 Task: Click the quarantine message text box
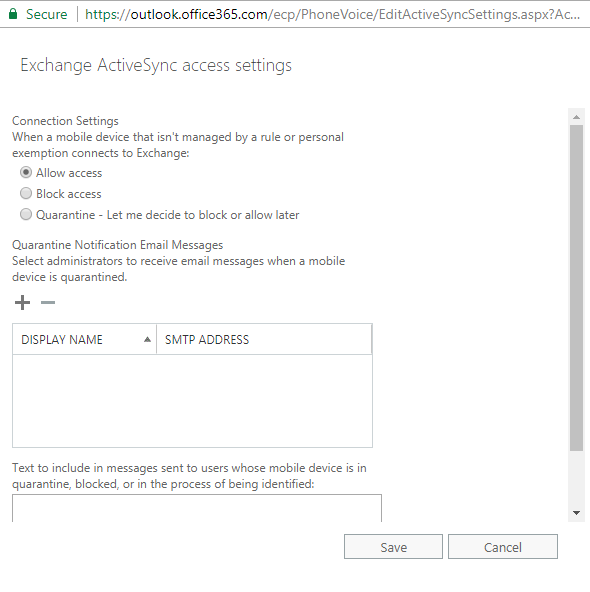197,508
